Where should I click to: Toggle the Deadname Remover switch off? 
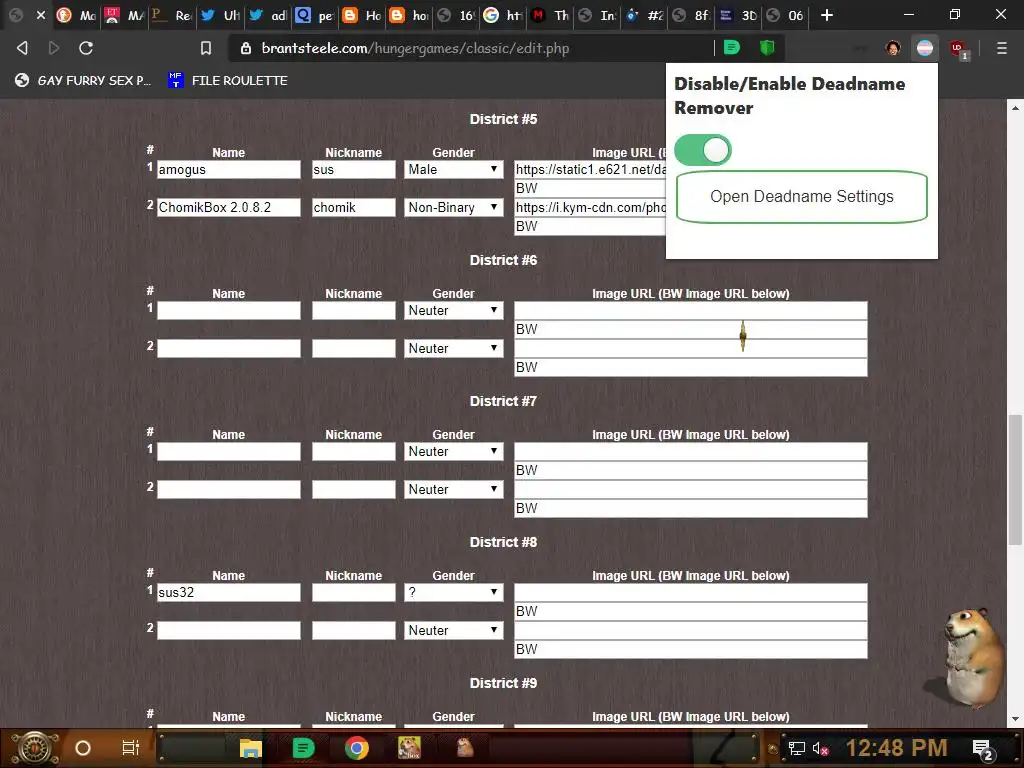pos(703,150)
